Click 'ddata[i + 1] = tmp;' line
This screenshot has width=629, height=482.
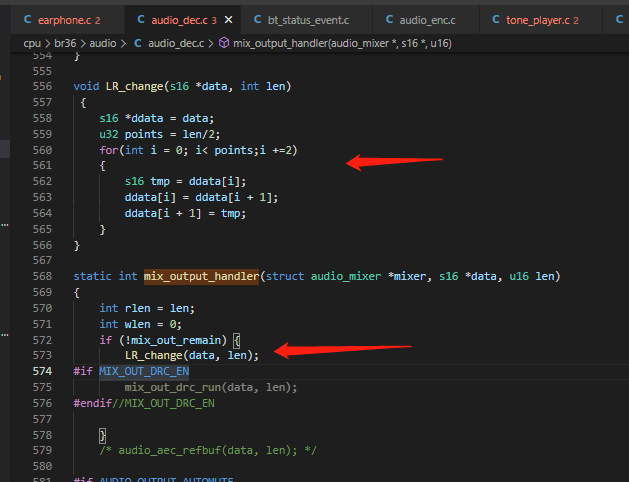[185, 213]
